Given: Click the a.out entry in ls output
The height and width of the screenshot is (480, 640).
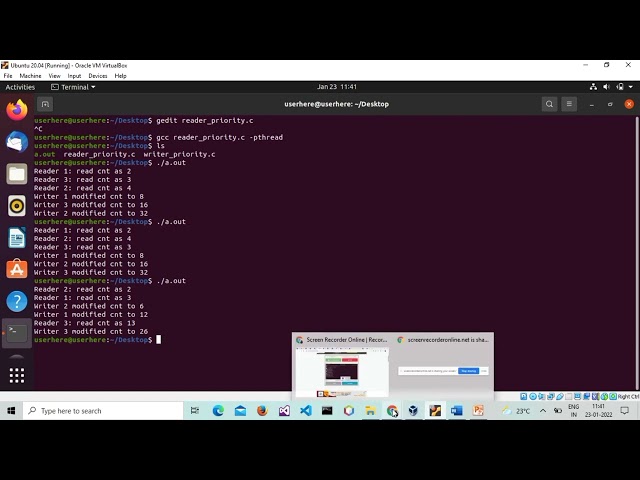Looking at the screenshot, I should point(44,154).
